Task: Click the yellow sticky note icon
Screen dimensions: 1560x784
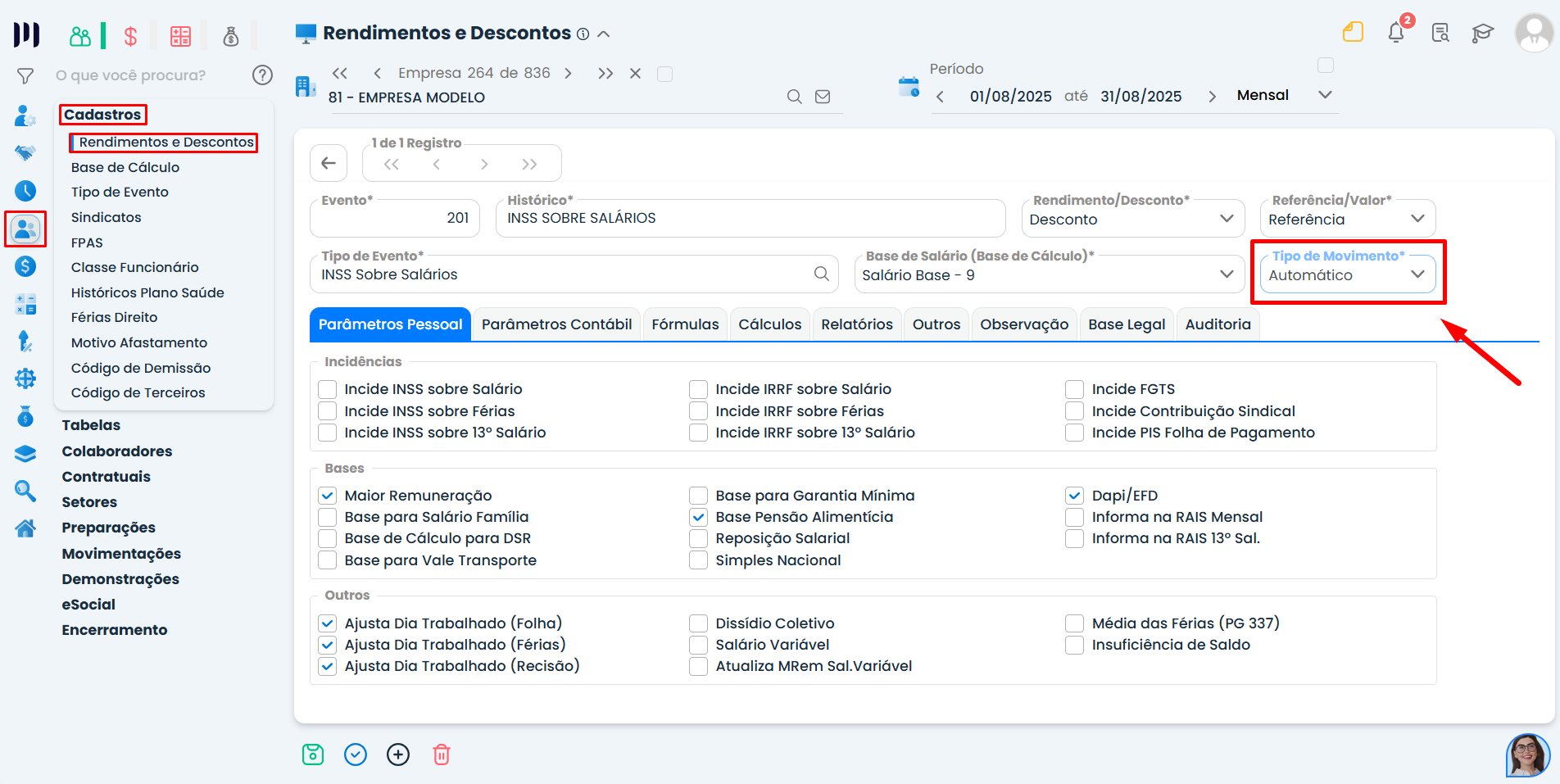Action: click(x=1353, y=33)
